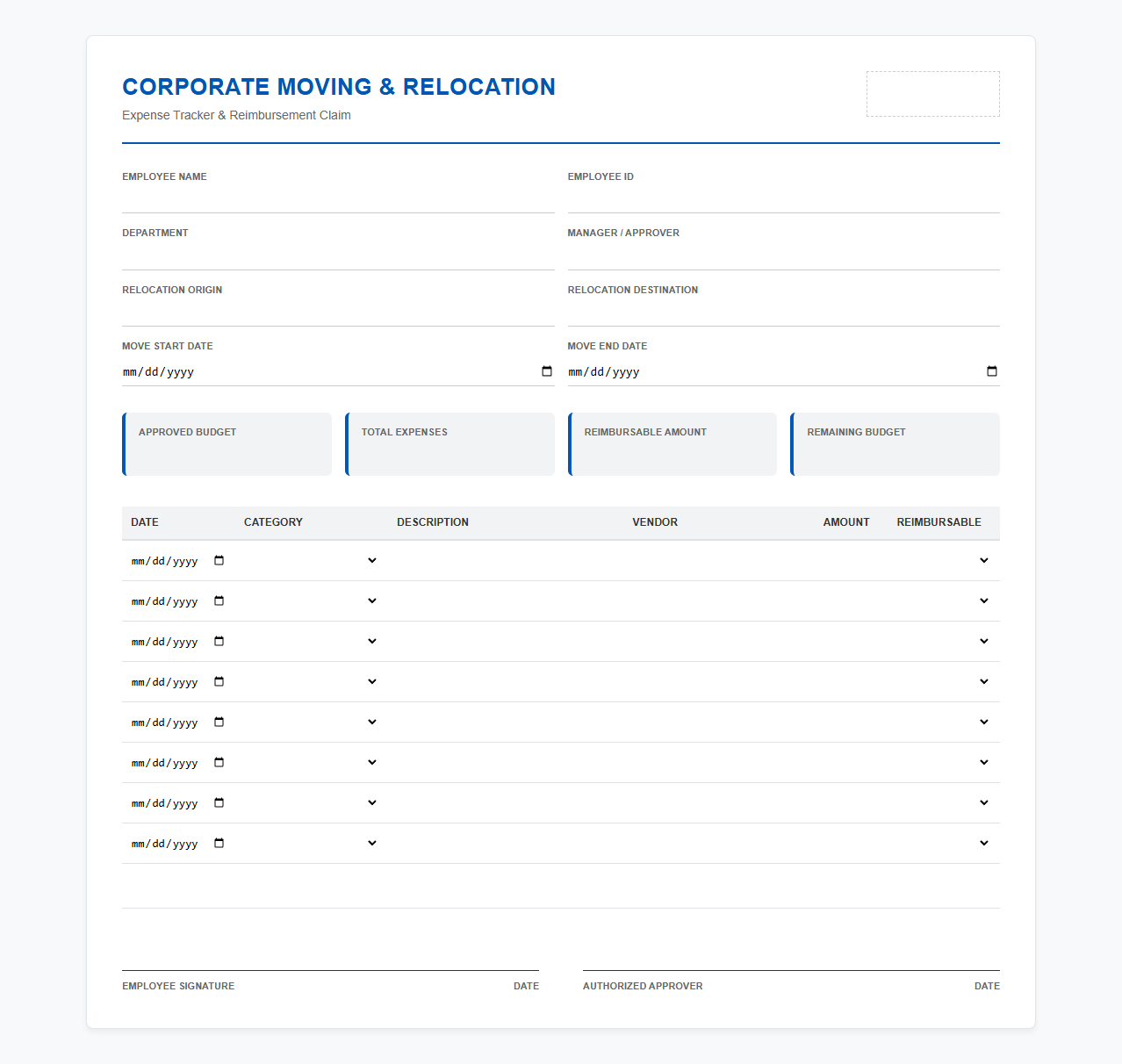
Task: Expand Category dropdown in third expense row
Action: [x=312, y=641]
